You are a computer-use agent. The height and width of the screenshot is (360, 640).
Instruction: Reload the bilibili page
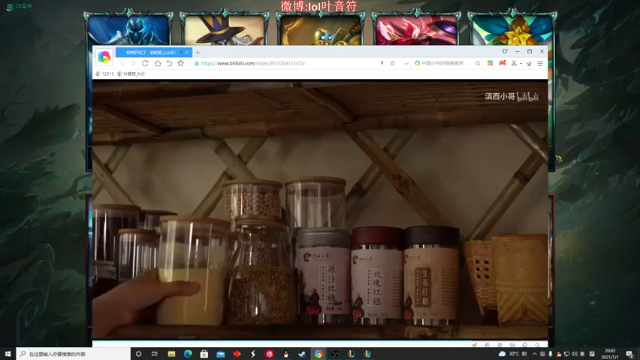(145, 63)
